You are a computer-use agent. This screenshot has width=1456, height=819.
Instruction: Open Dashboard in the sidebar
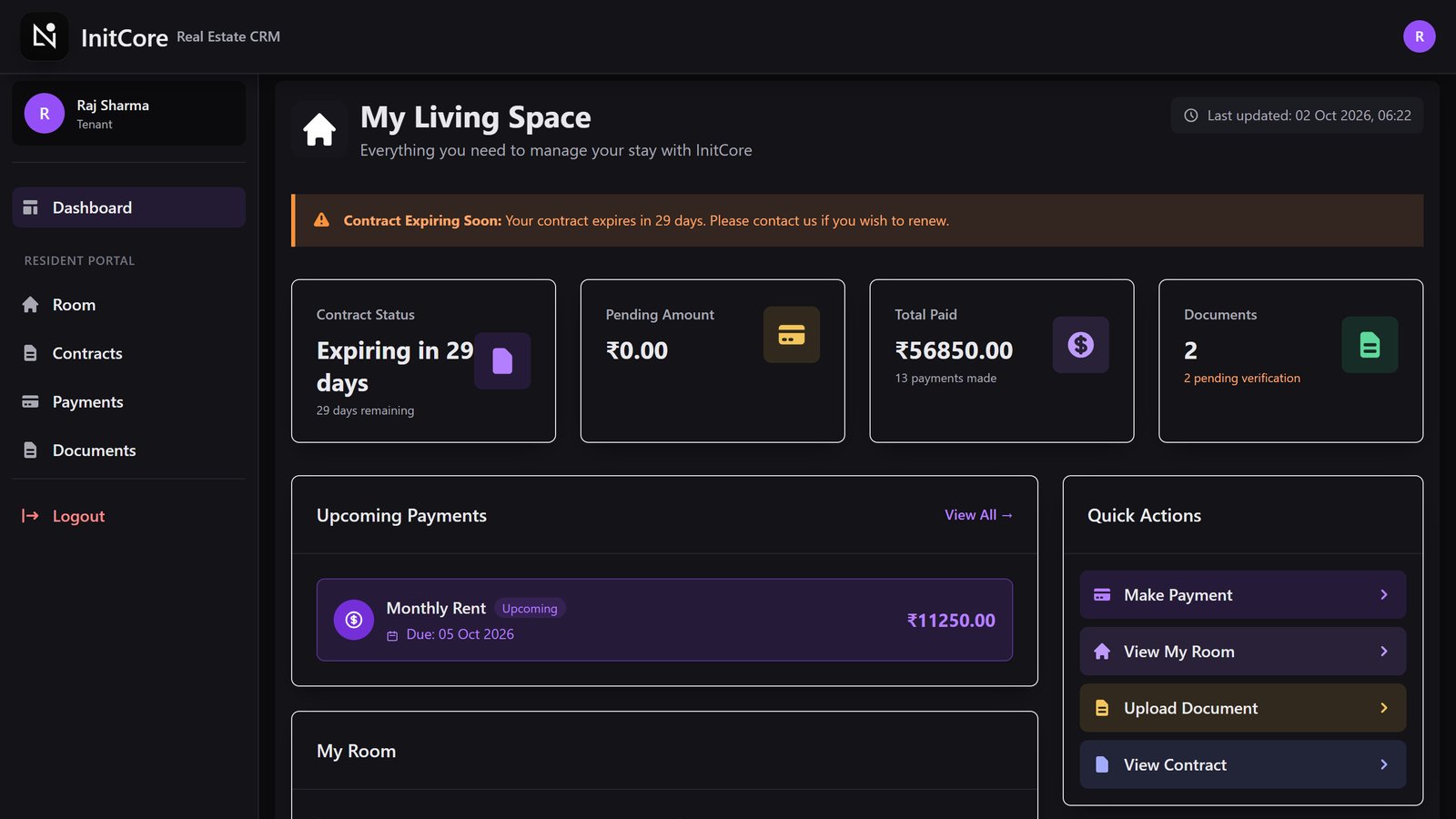point(129,207)
